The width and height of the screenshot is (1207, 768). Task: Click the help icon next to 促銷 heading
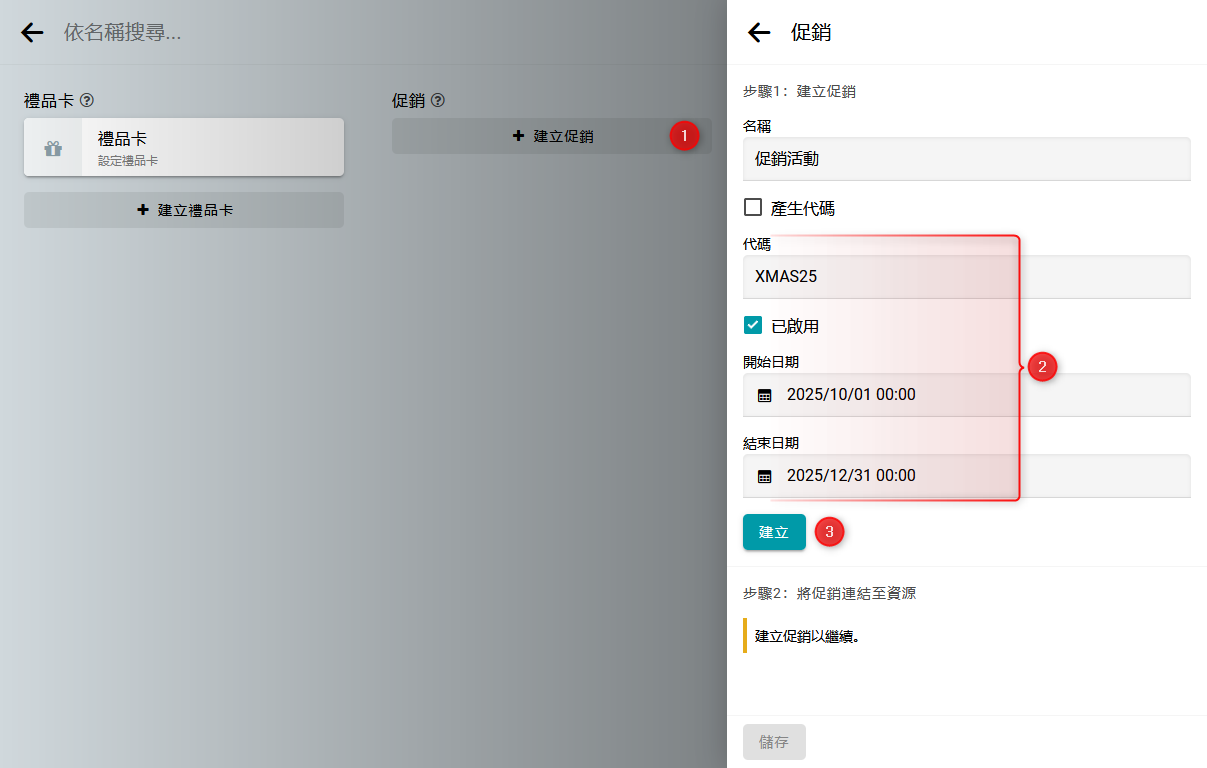click(437, 100)
